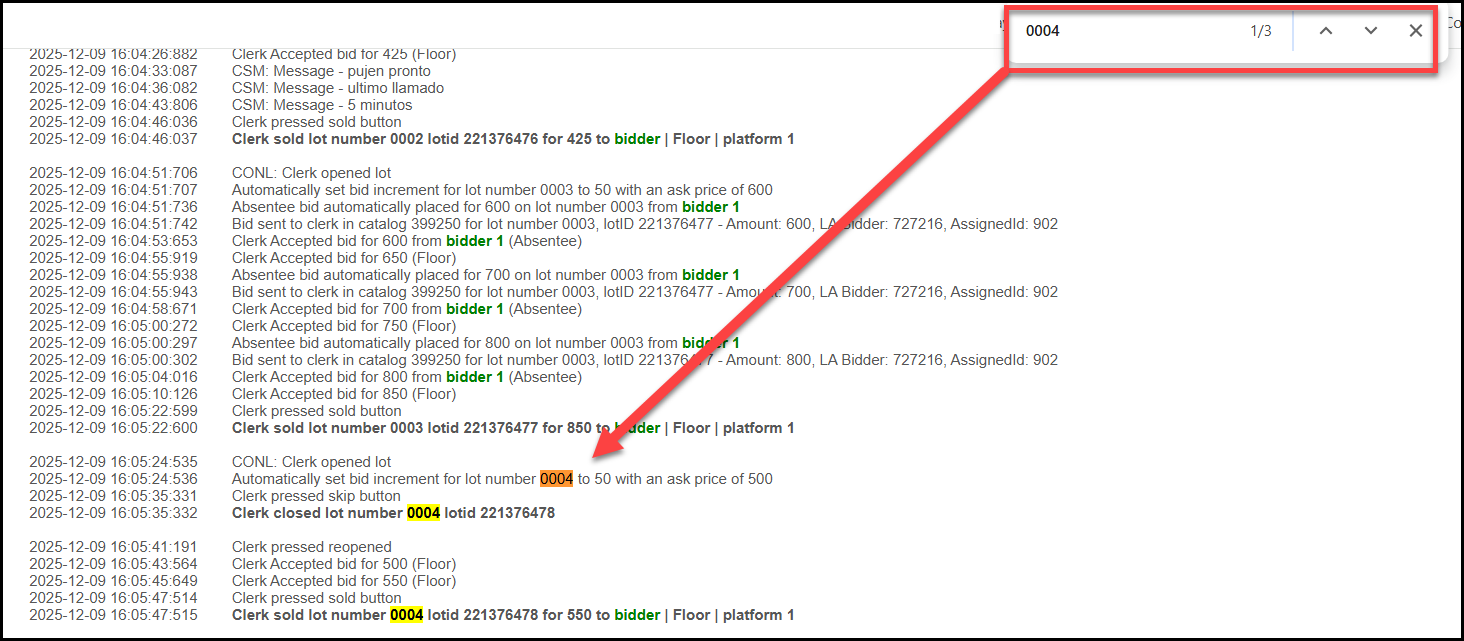Click the 1/3 match counter

click(x=1261, y=31)
